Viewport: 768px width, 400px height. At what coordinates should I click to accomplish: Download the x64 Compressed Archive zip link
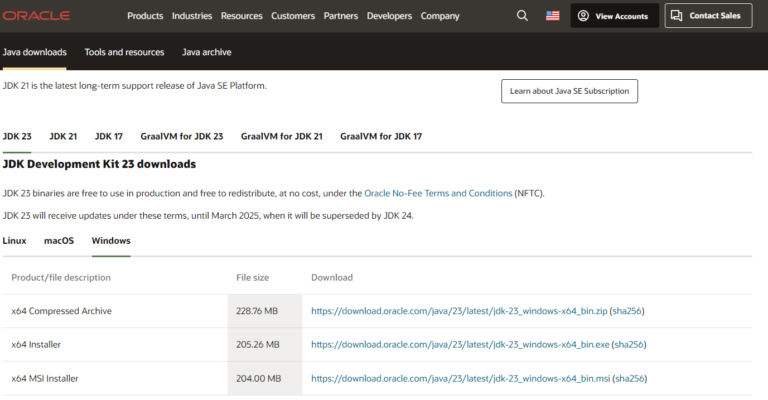tap(459, 311)
